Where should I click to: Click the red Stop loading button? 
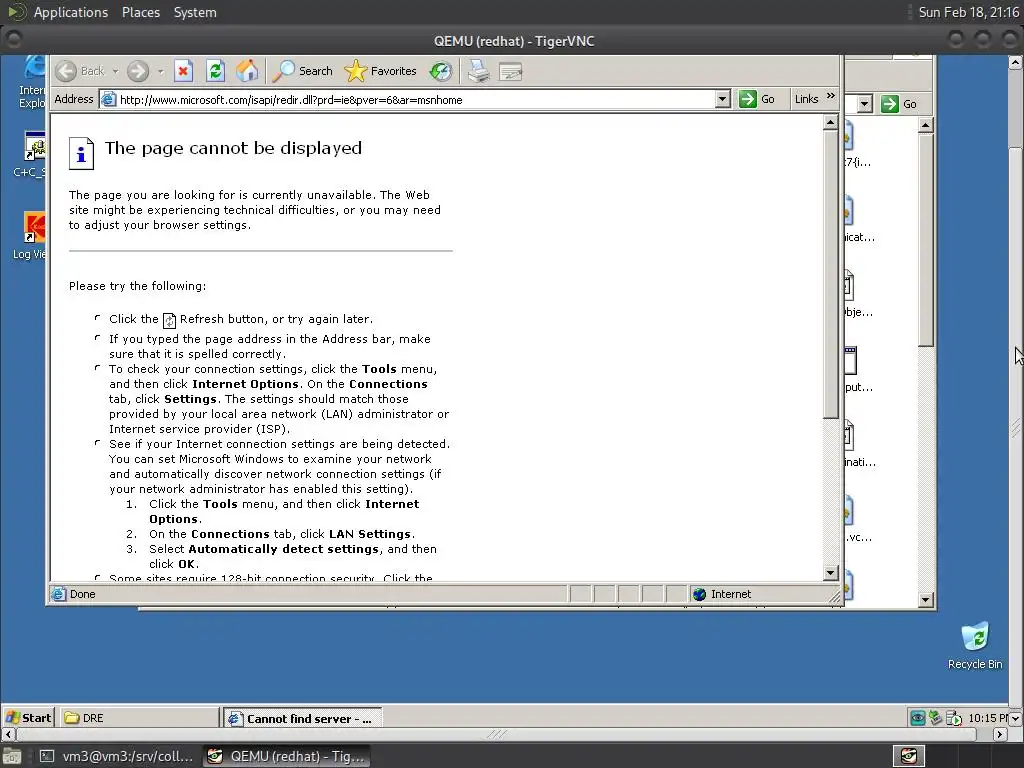tap(184, 71)
